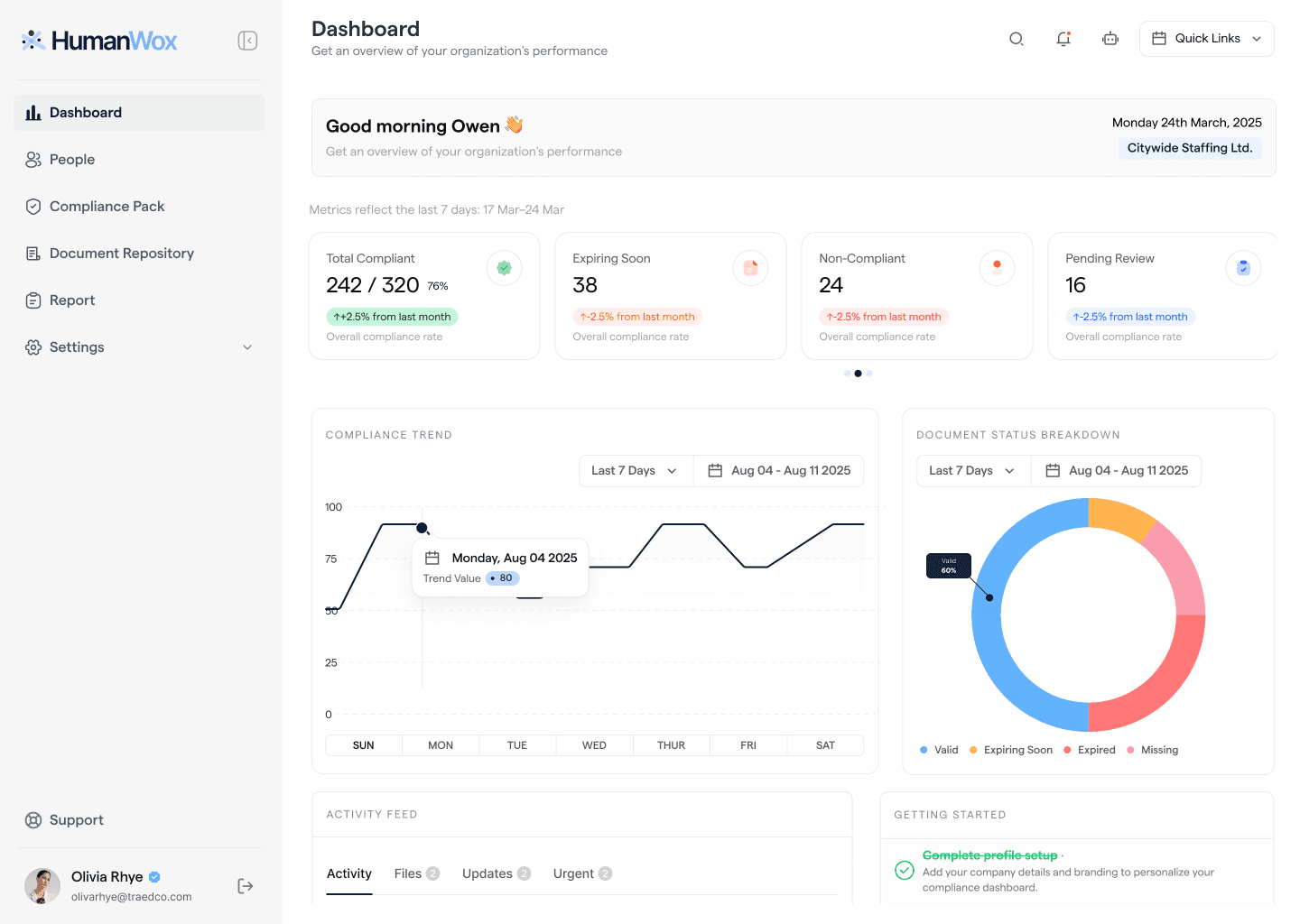Select FRI on the chart axis
This screenshot has width=1300, height=924.
[x=748, y=745]
